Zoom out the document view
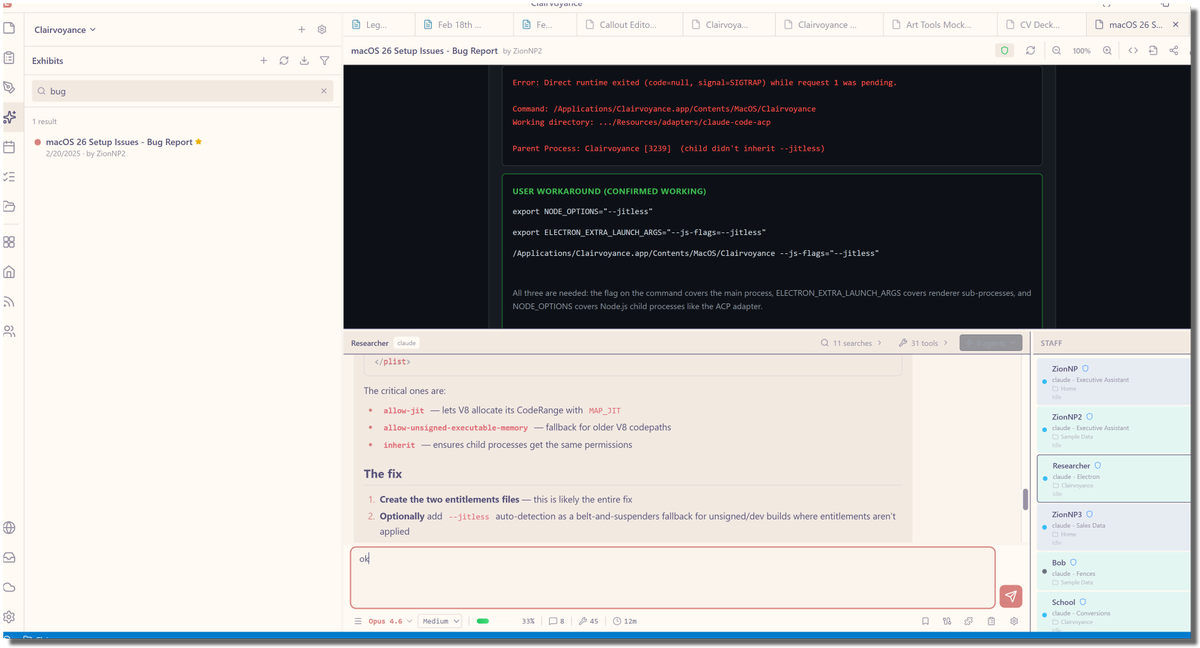Image resolution: width=1200 pixels, height=648 pixels. pos(1056,50)
